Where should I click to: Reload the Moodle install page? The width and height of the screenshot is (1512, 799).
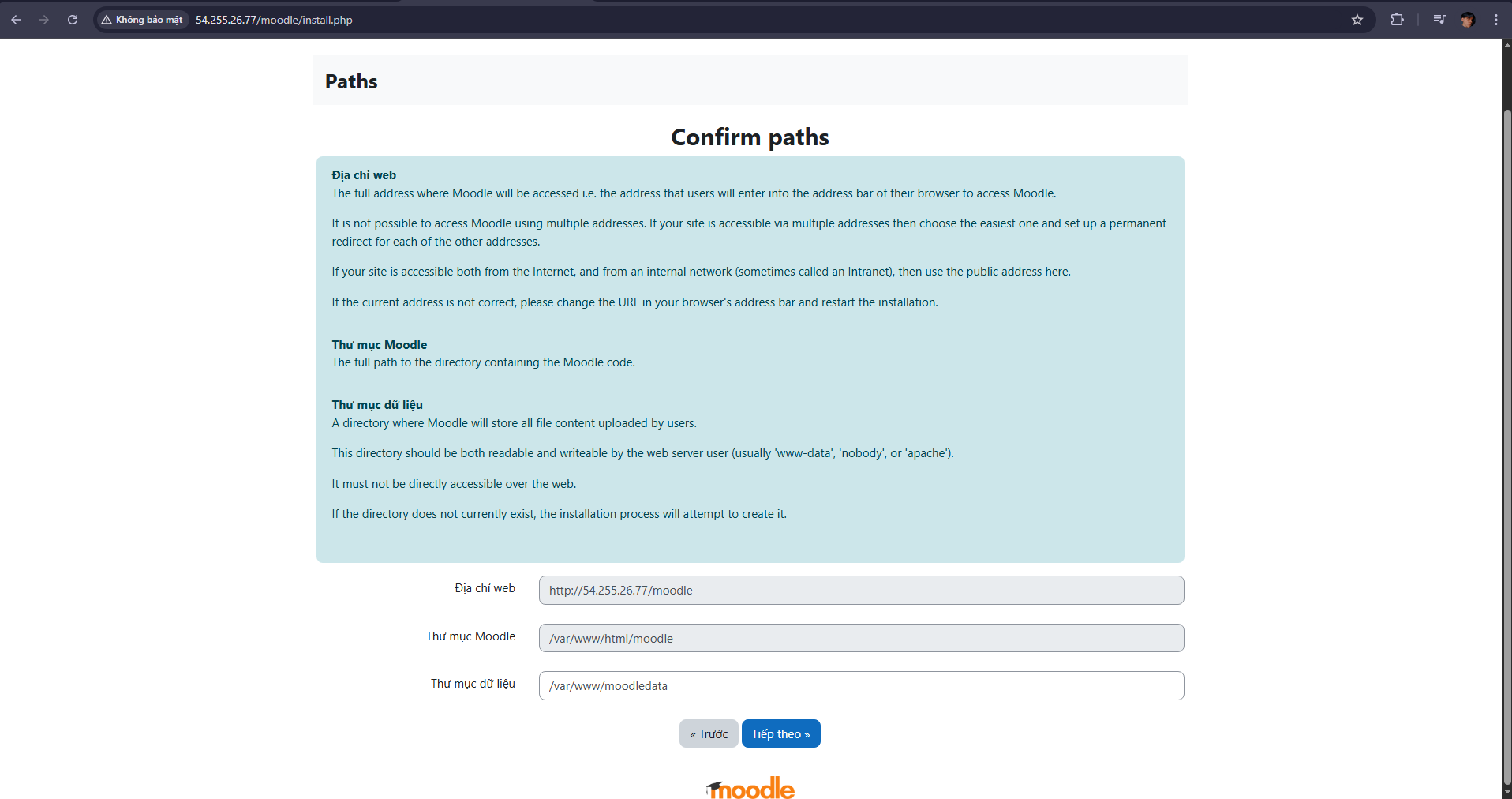(73, 20)
